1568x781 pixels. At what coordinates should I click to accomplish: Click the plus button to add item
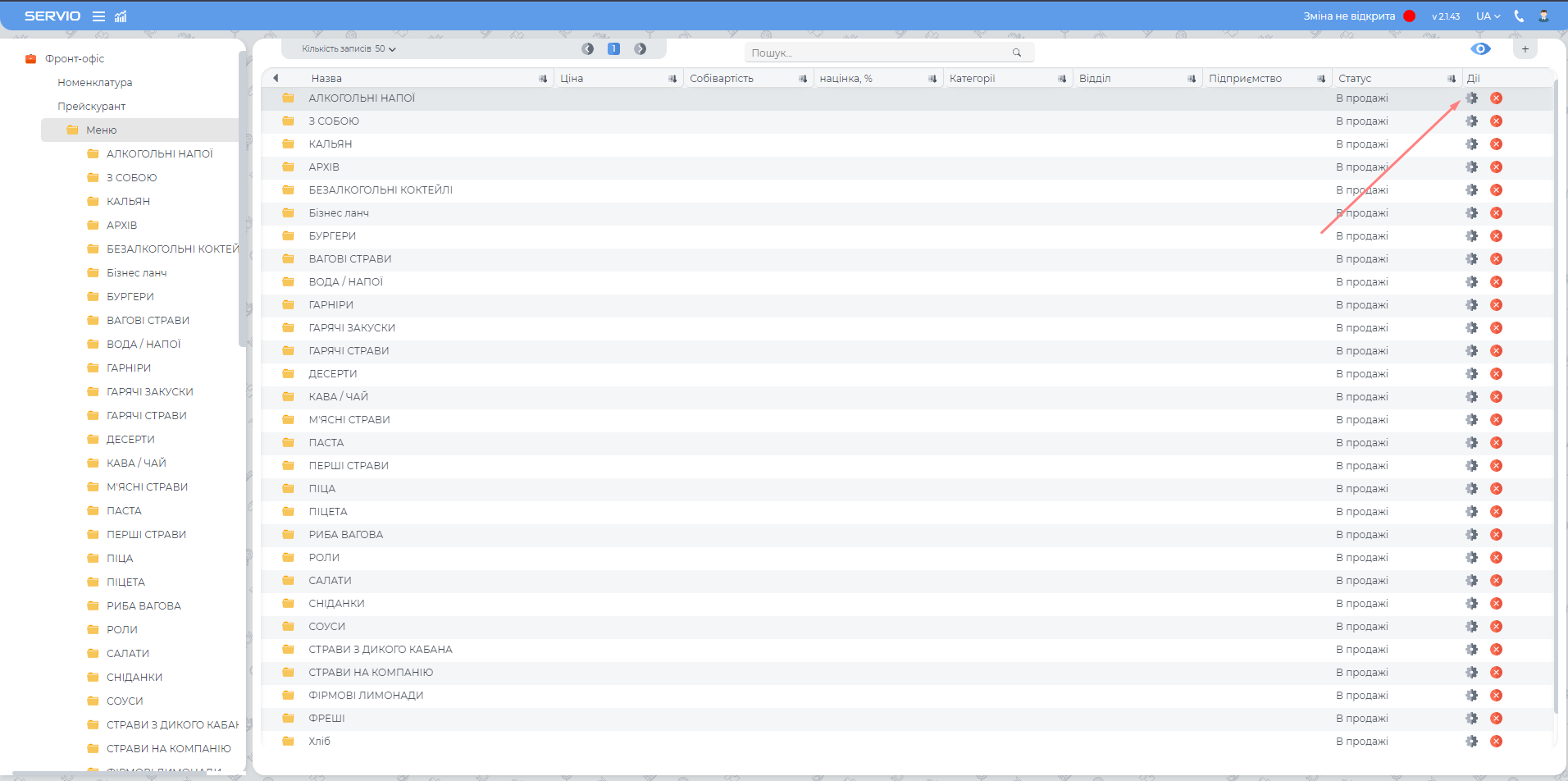pyautogui.click(x=1525, y=49)
